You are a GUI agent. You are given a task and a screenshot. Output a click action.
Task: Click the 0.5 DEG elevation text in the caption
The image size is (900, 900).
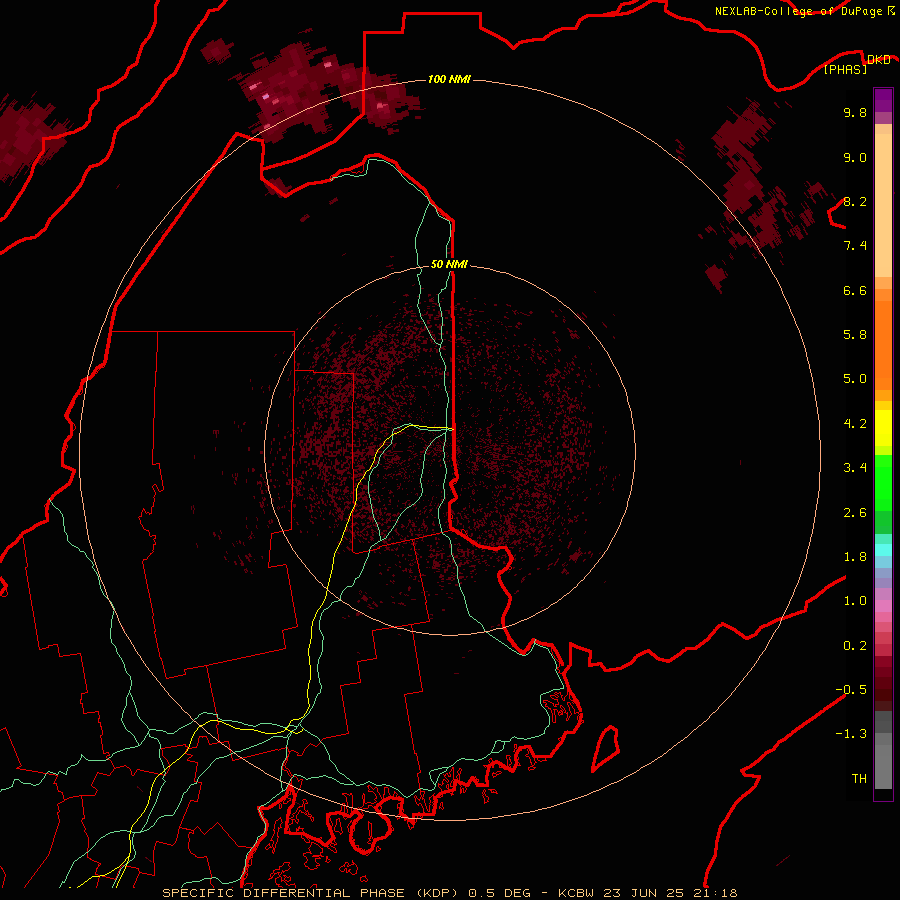click(x=499, y=893)
